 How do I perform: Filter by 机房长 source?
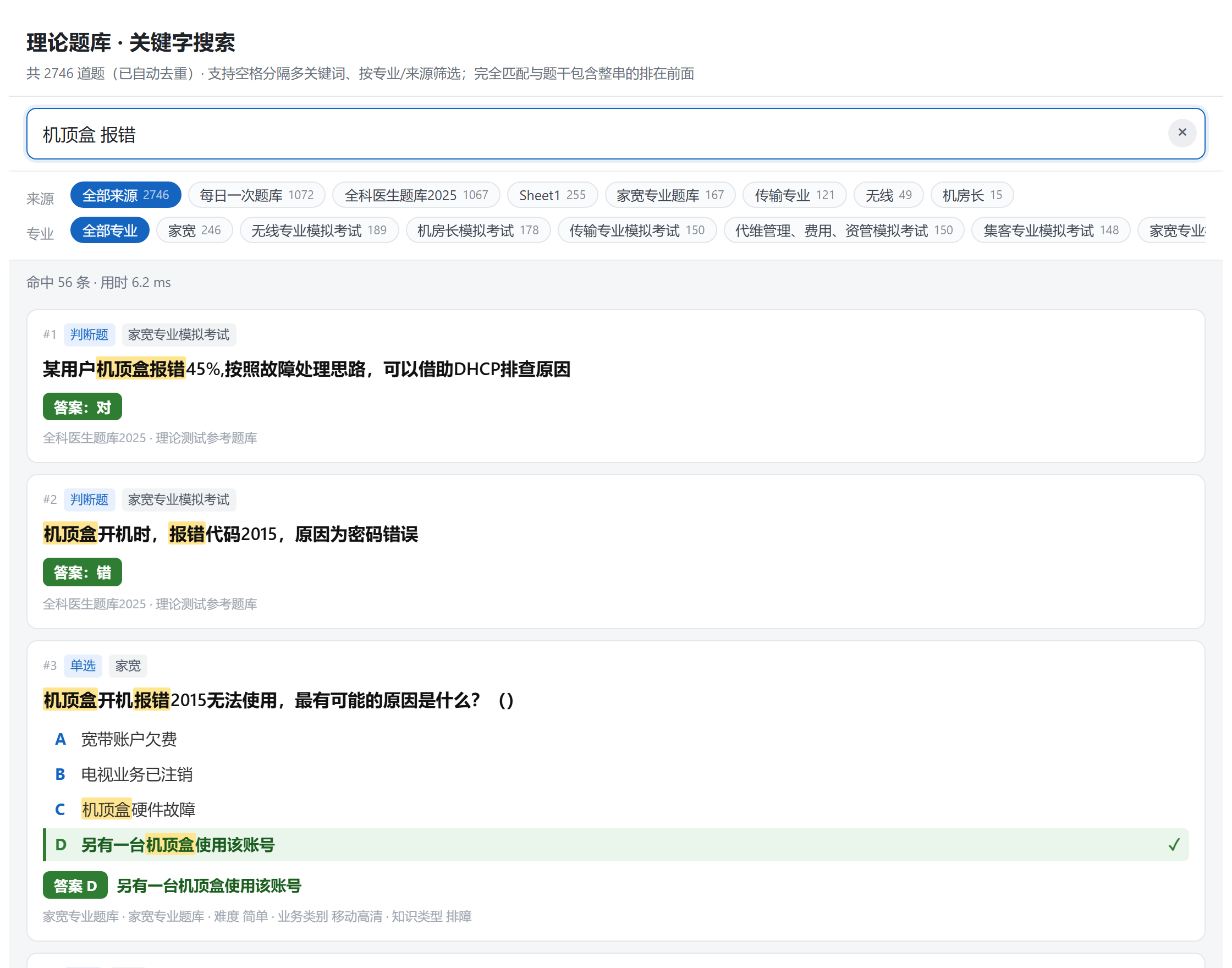(971, 195)
